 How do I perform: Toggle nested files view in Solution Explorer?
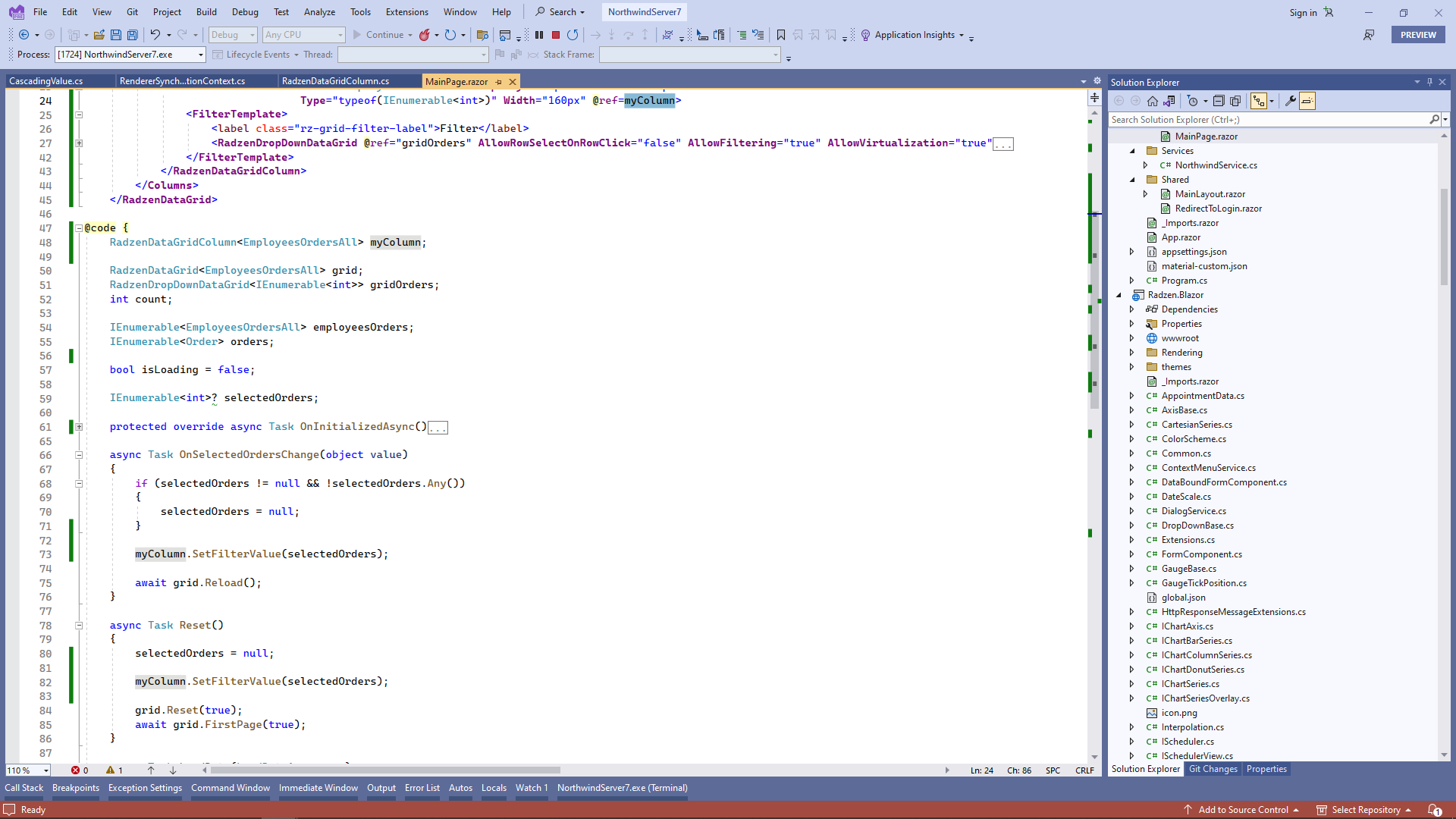(x=1259, y=101)
